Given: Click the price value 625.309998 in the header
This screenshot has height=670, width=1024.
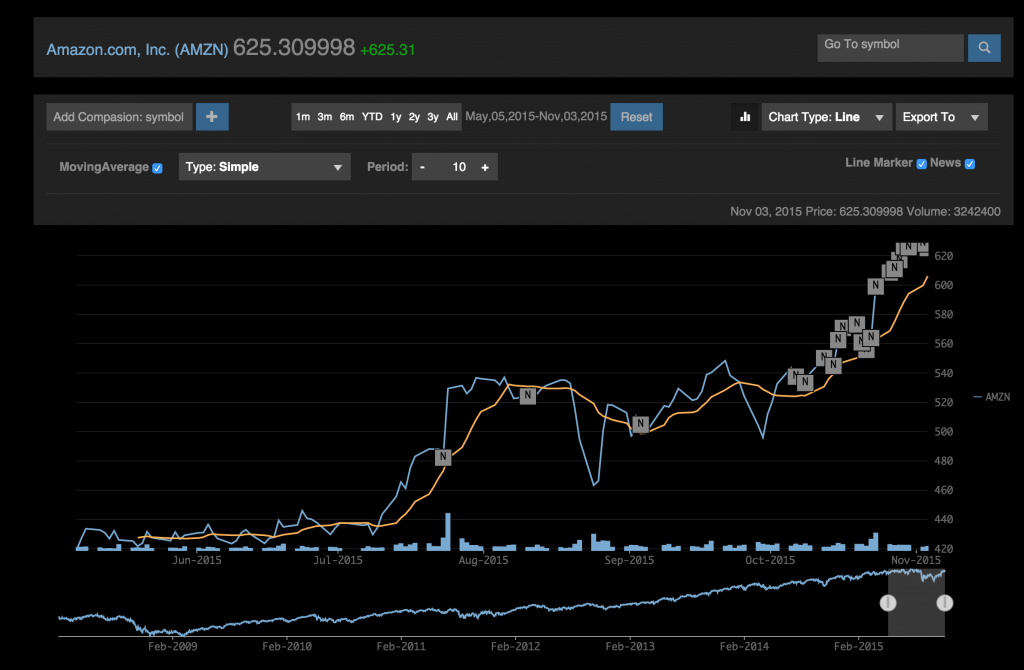Looking at the screenshot, I should coord(294,47).
